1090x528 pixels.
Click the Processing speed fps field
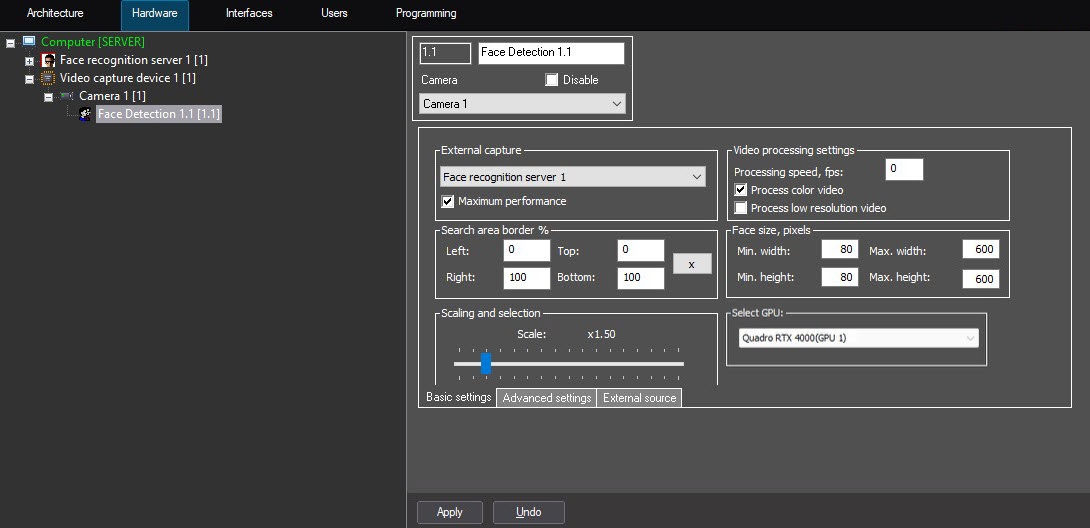(x=904, y=170)
